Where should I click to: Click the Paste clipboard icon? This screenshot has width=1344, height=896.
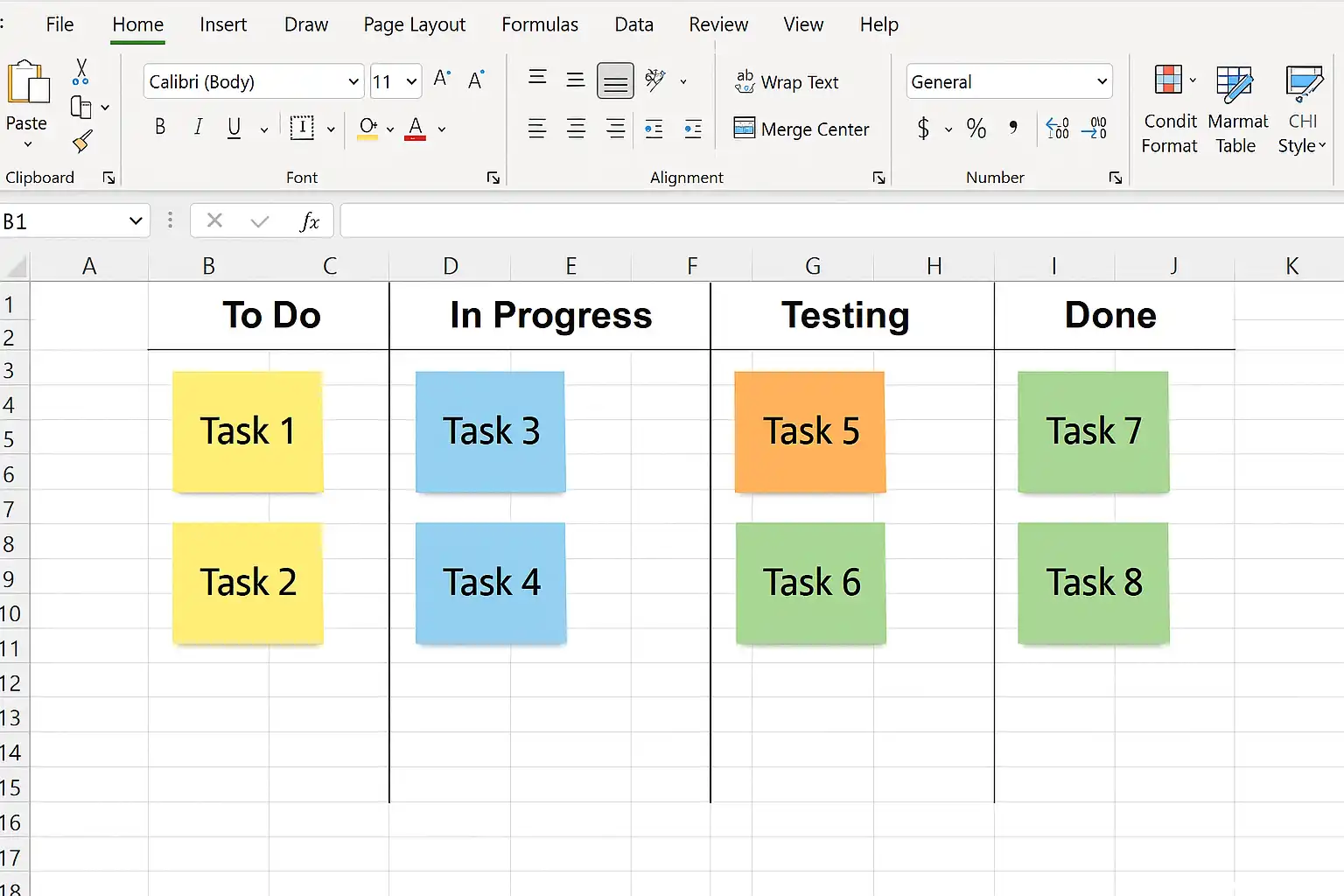pos(27,84)
